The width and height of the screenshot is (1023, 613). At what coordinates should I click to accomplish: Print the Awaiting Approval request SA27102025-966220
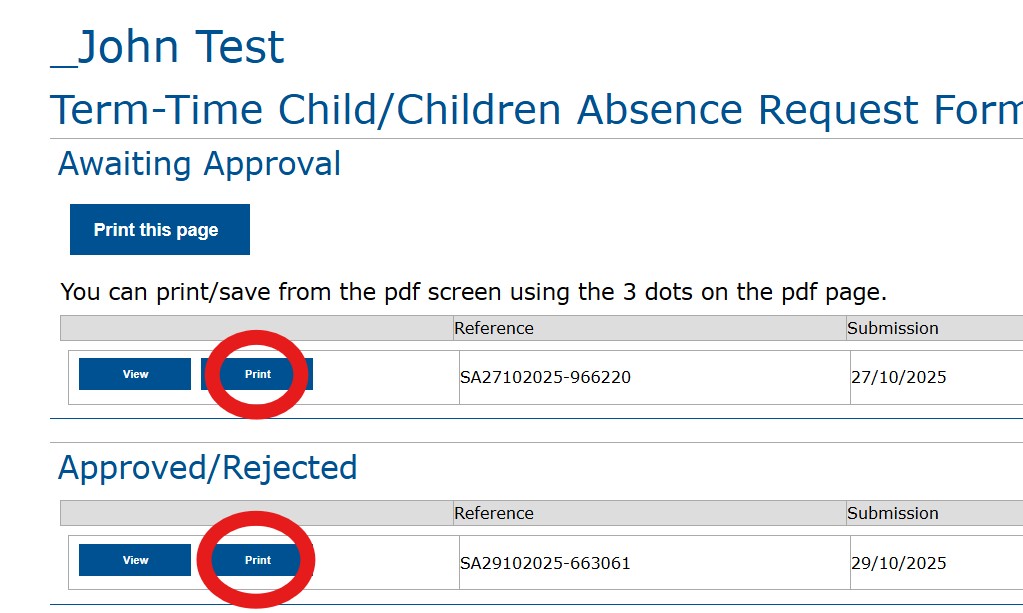tap(257, 374)
